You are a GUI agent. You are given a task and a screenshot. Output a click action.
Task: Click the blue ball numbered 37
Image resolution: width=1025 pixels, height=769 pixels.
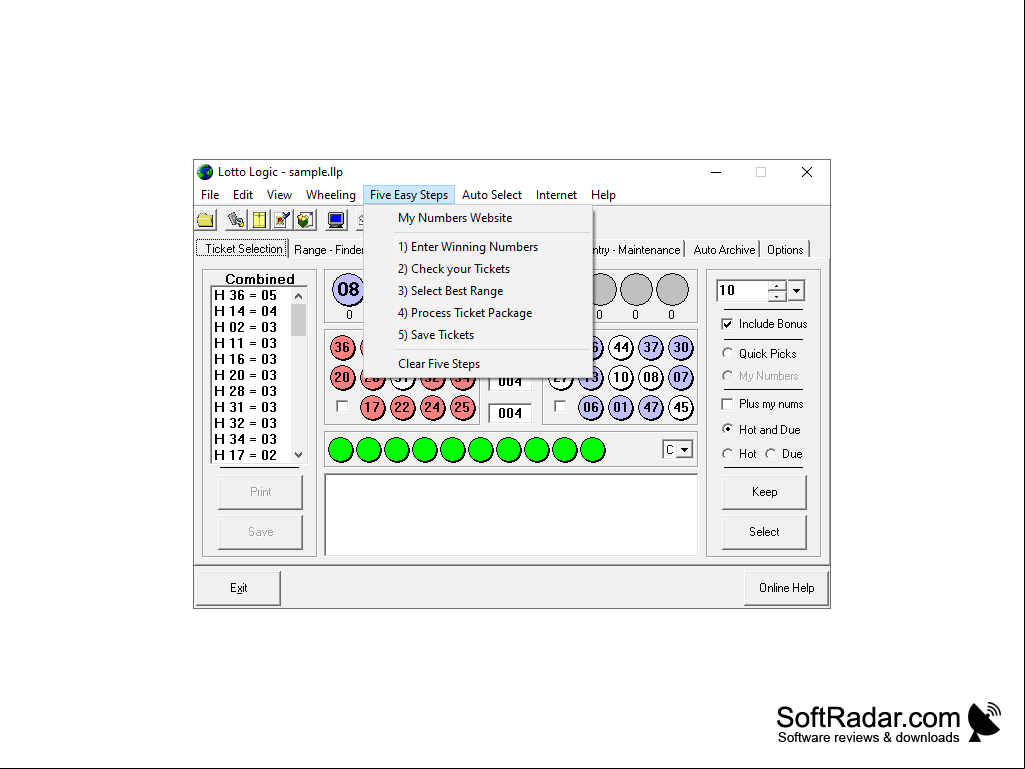[651, 347]
